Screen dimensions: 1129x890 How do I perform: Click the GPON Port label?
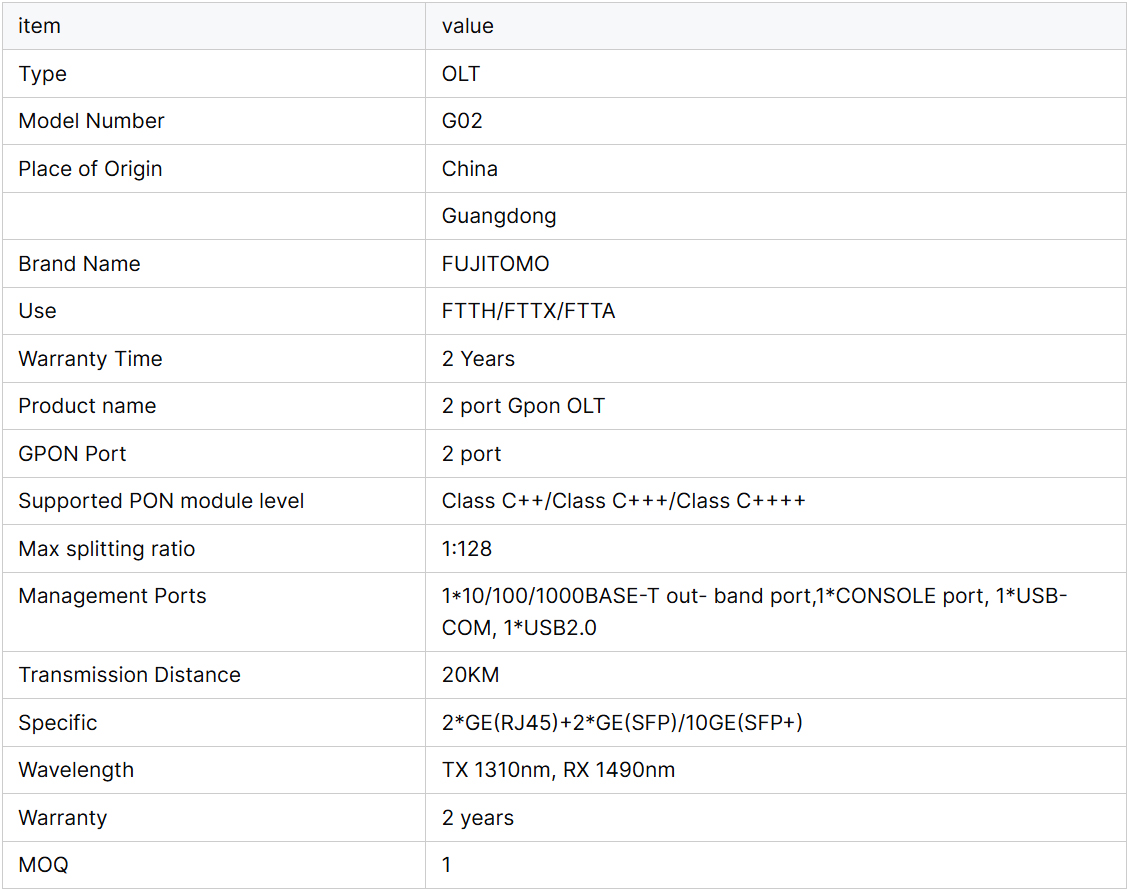(x=72, y=454)
